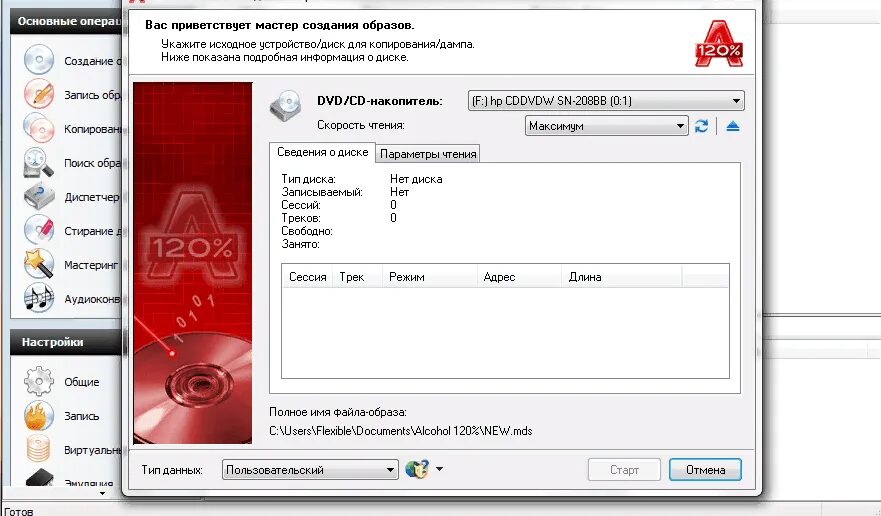Click the Общие settings link

[x=81, y=382]
